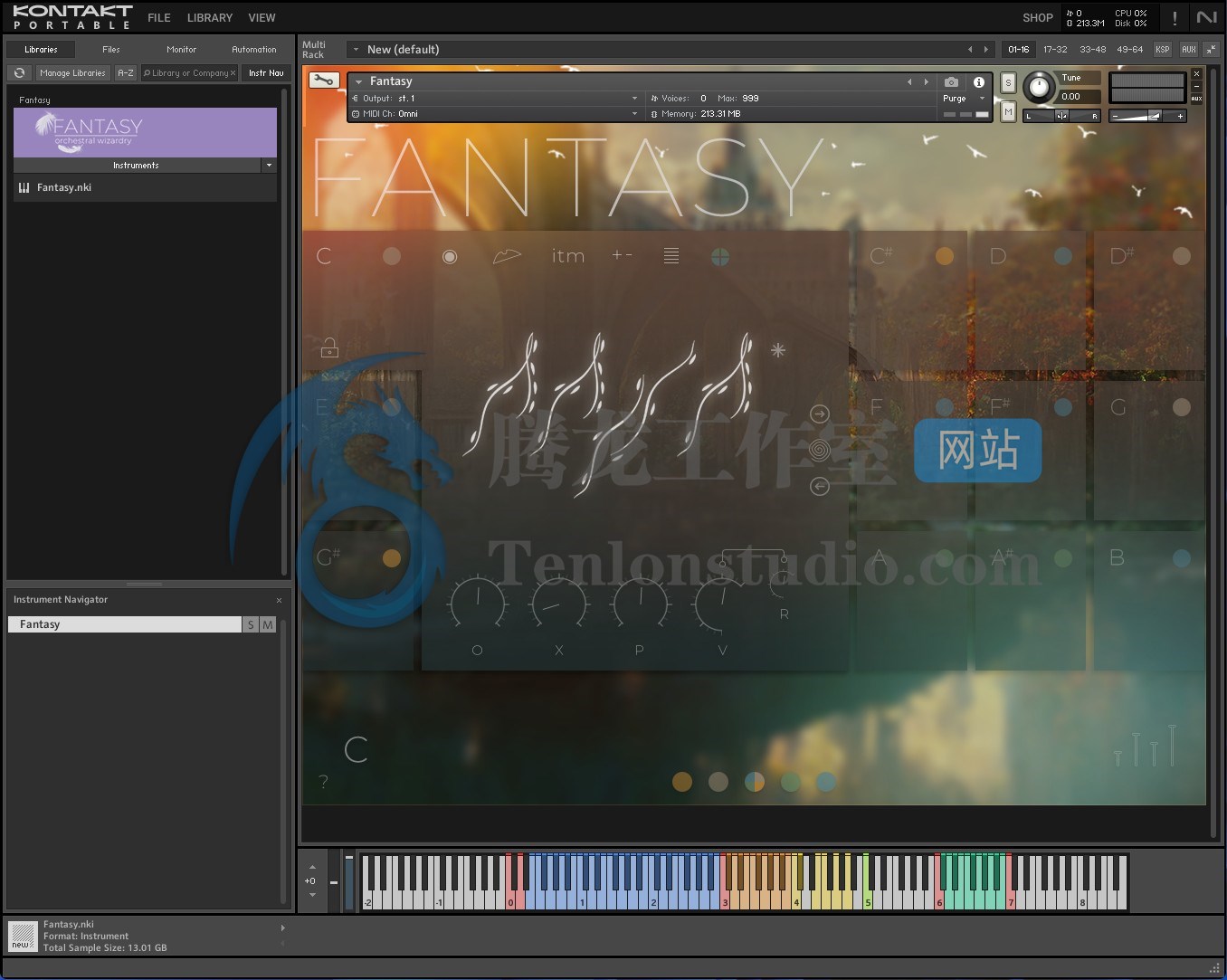Toggle M button in Instrument Navigator
This screenshot has width=1227, height=980.
click(x=268, y=624)
